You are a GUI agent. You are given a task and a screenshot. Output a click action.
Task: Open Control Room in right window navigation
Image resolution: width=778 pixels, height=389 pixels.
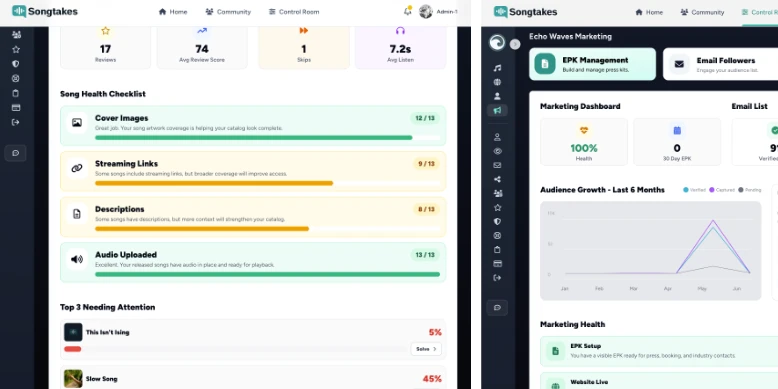[x=760, y=12]
